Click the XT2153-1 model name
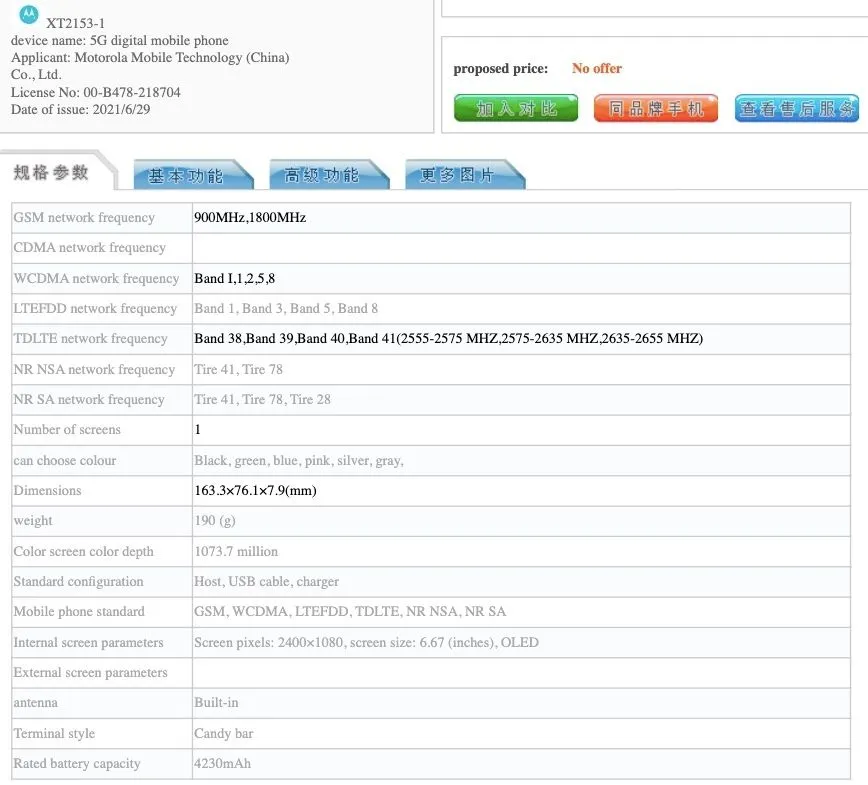 [75, 23]
